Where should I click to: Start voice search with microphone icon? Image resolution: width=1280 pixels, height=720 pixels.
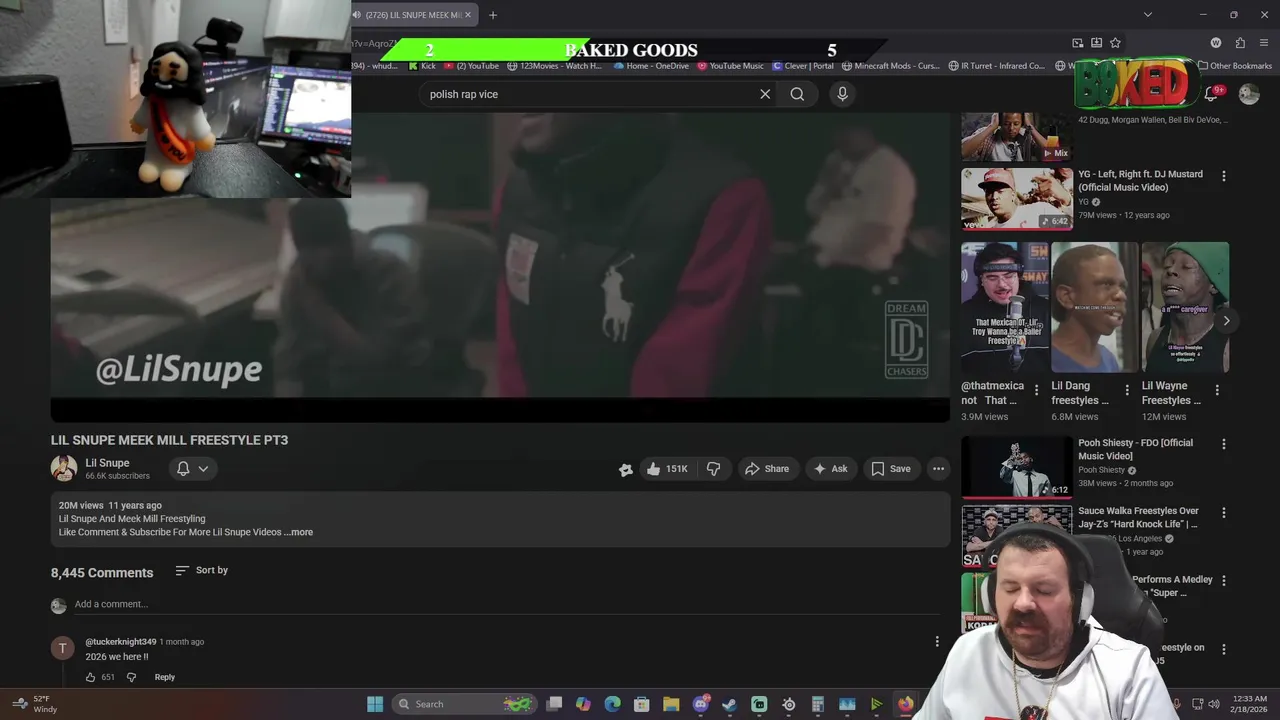point(842,94)
